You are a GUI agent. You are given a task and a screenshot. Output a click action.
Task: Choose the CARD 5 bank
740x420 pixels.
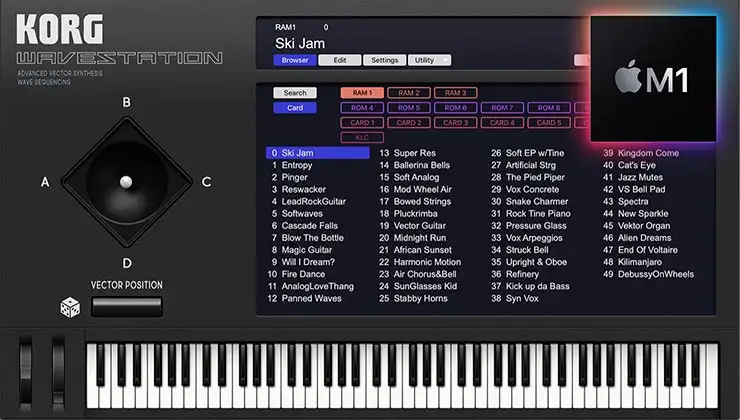coord(549,123)
